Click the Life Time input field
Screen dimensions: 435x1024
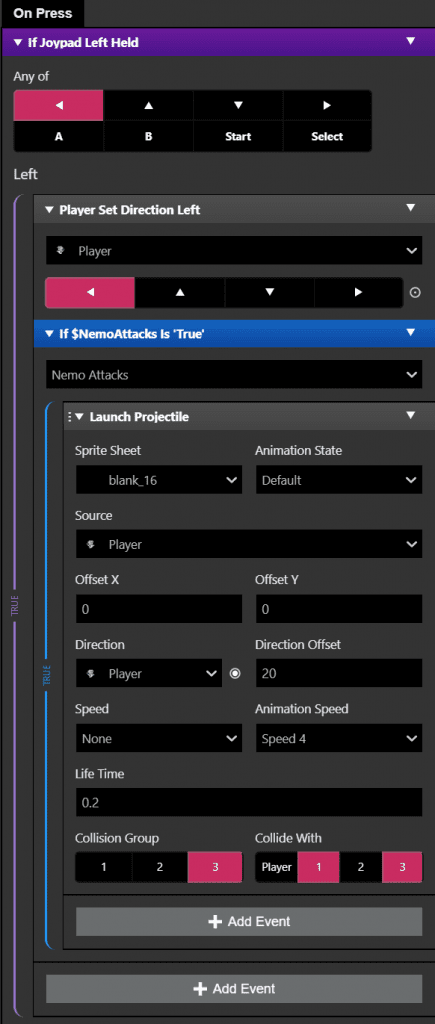(249, 802)
